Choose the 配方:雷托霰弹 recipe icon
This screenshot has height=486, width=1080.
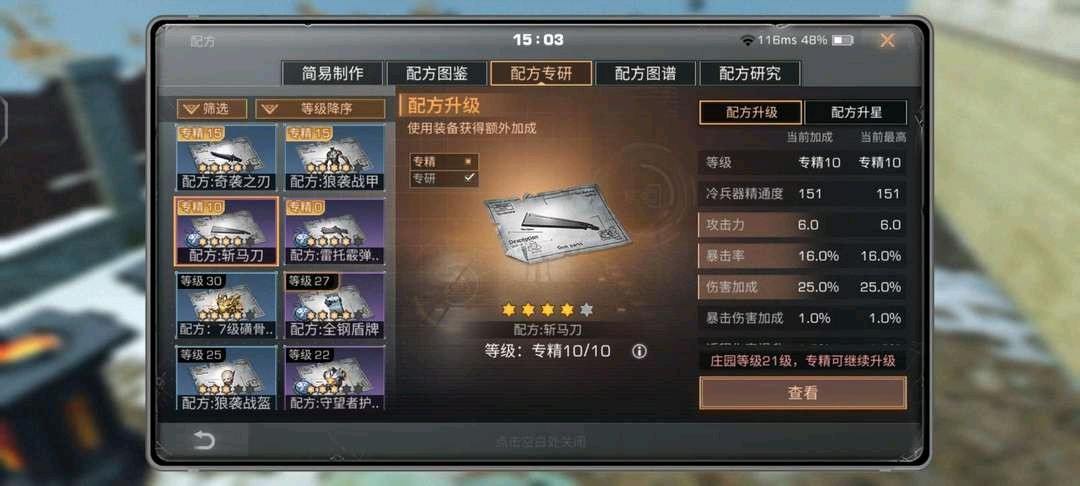[x=334, y=232]
